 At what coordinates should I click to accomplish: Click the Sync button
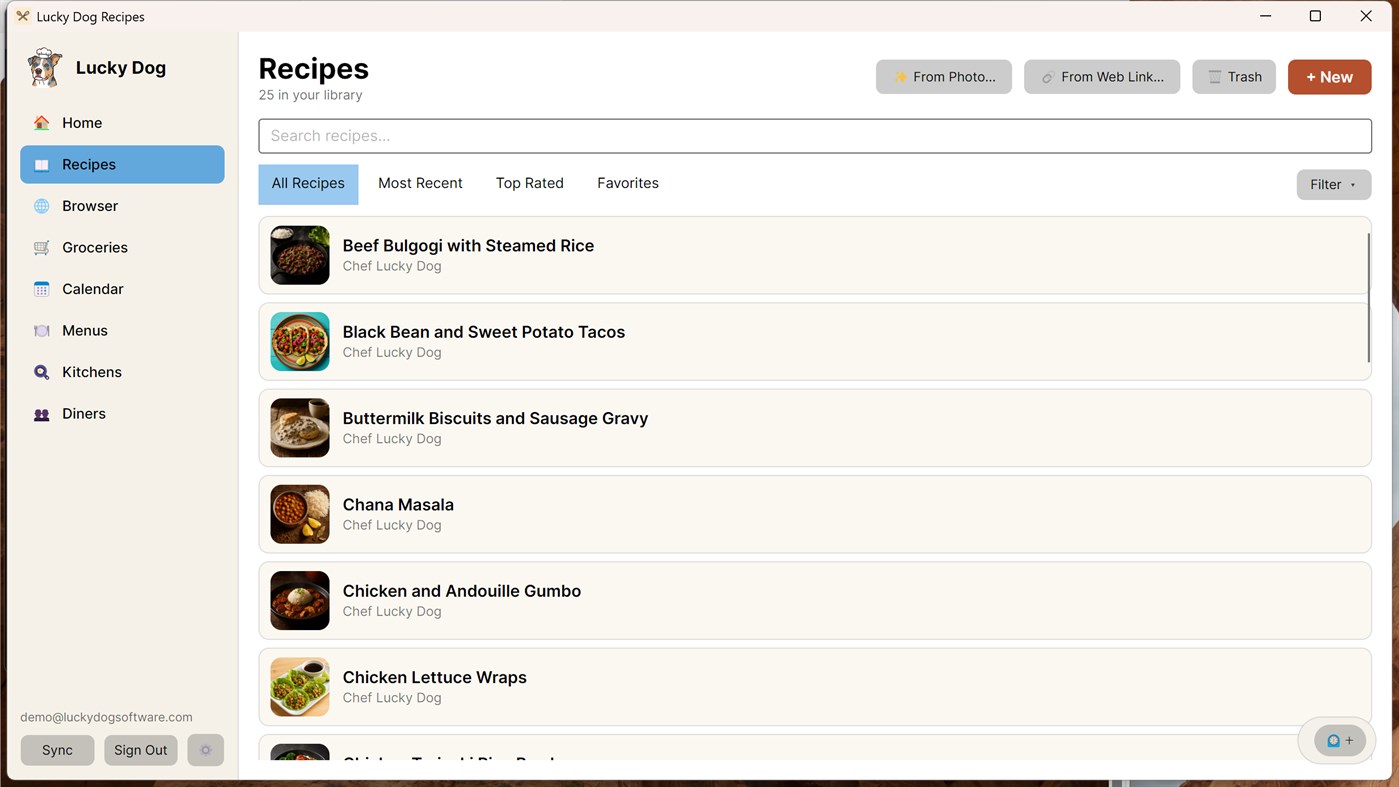tap(57, 750)
